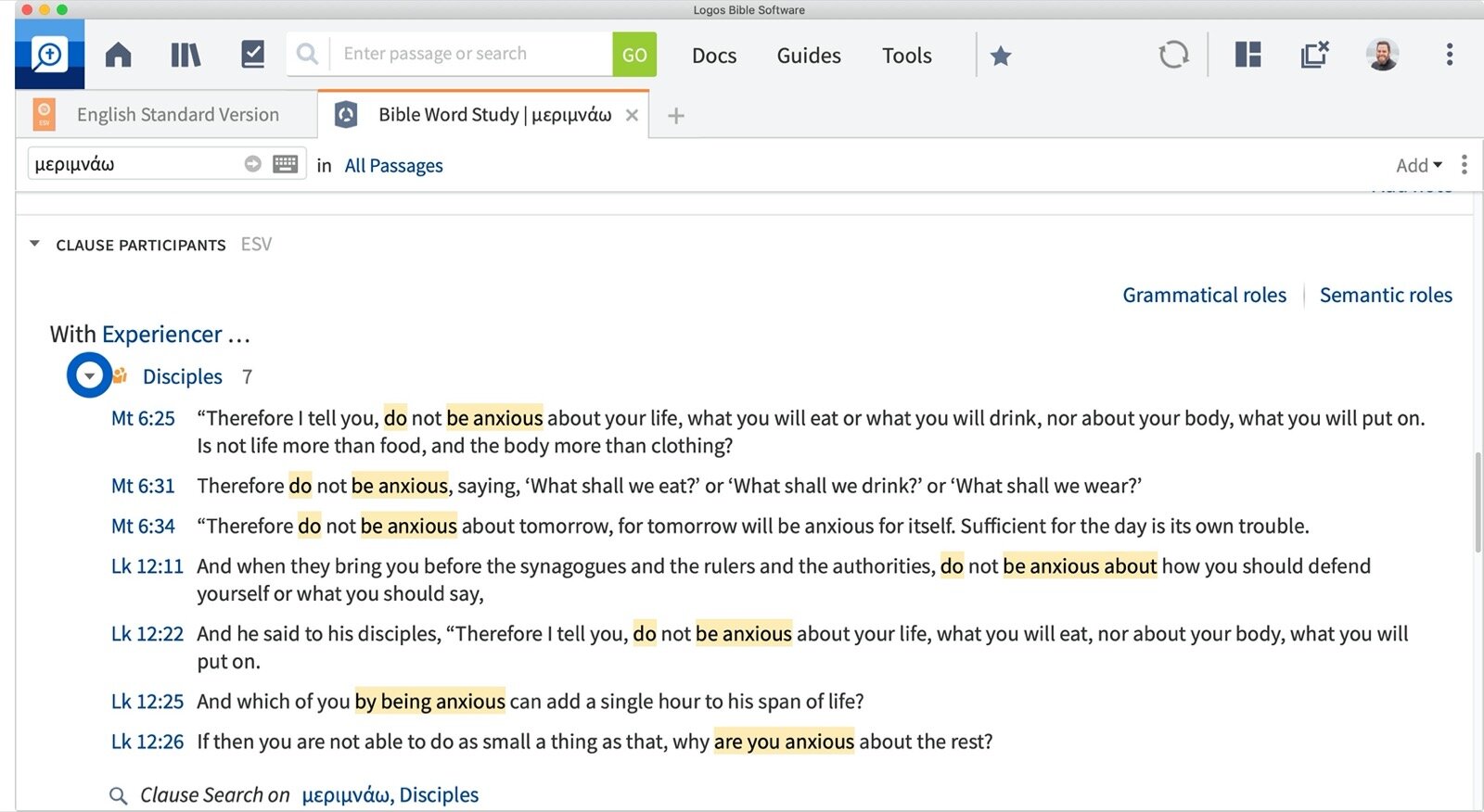Run Clause Search on μεριμνάω, Disciples
The image size is (1484, 812).
click(x=390, y=794)
